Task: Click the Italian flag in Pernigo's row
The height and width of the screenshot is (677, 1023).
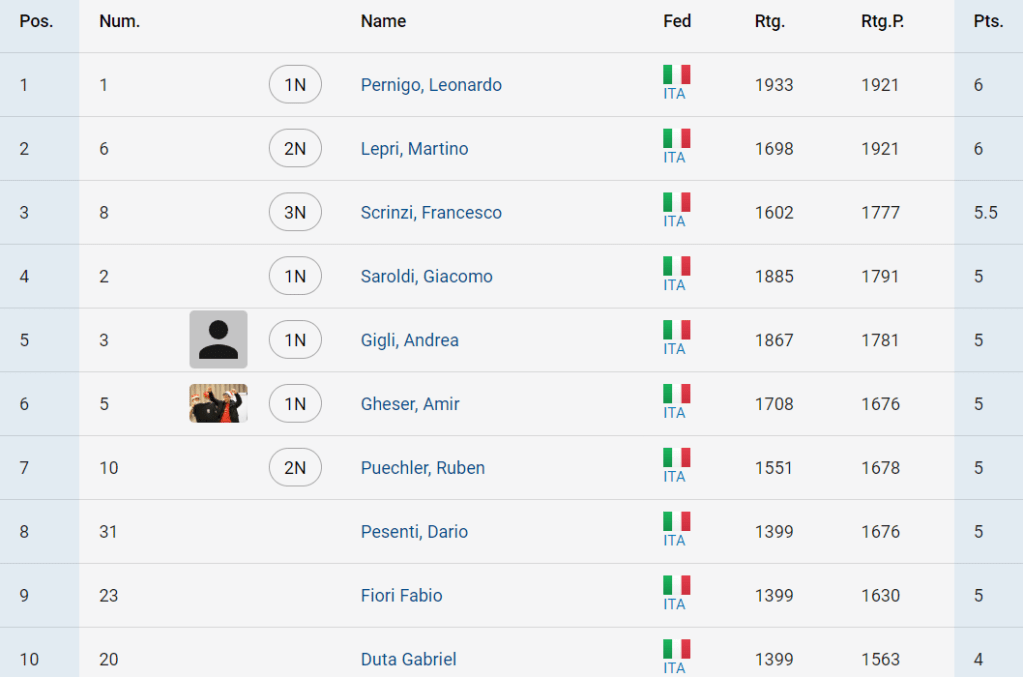Action: [x=676, y=75]
